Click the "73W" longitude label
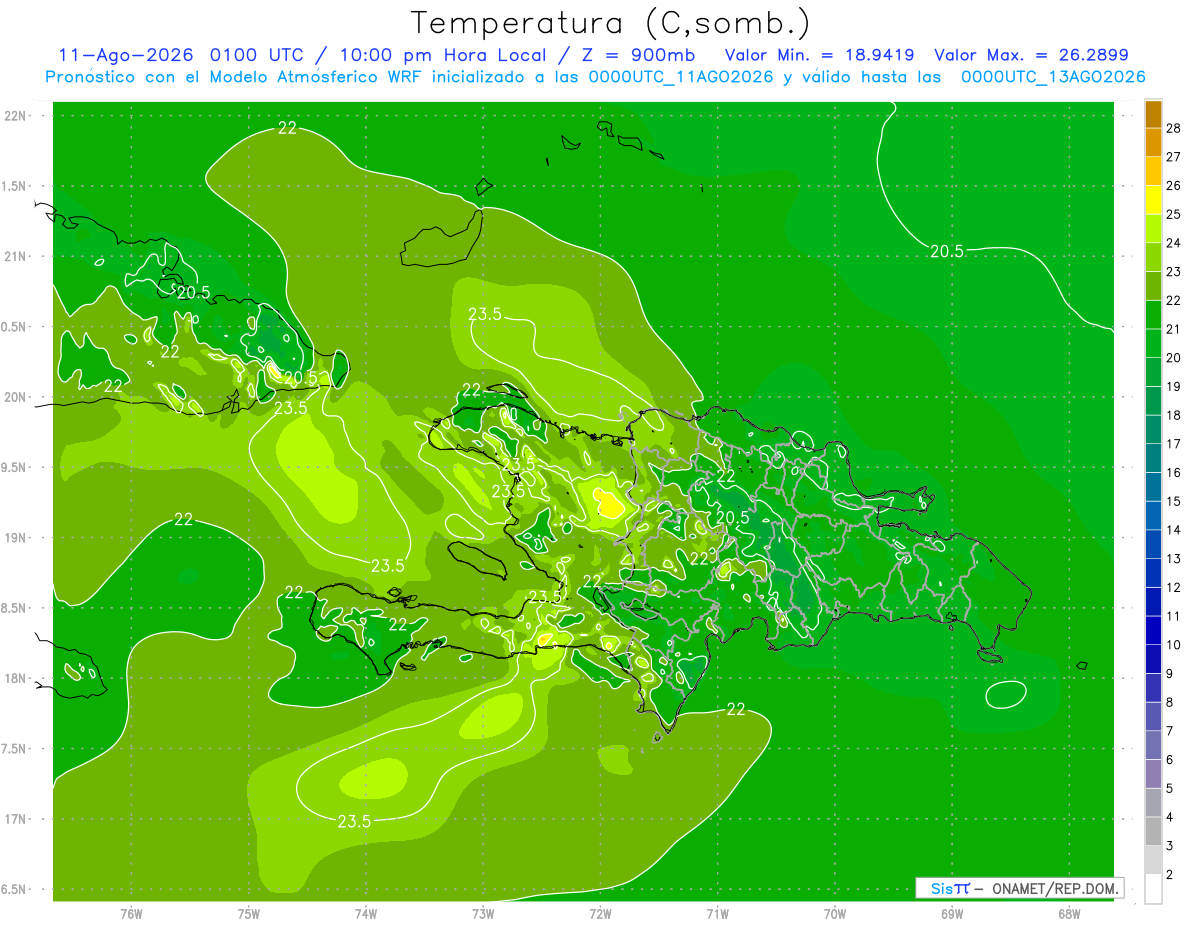 (483, 913)
